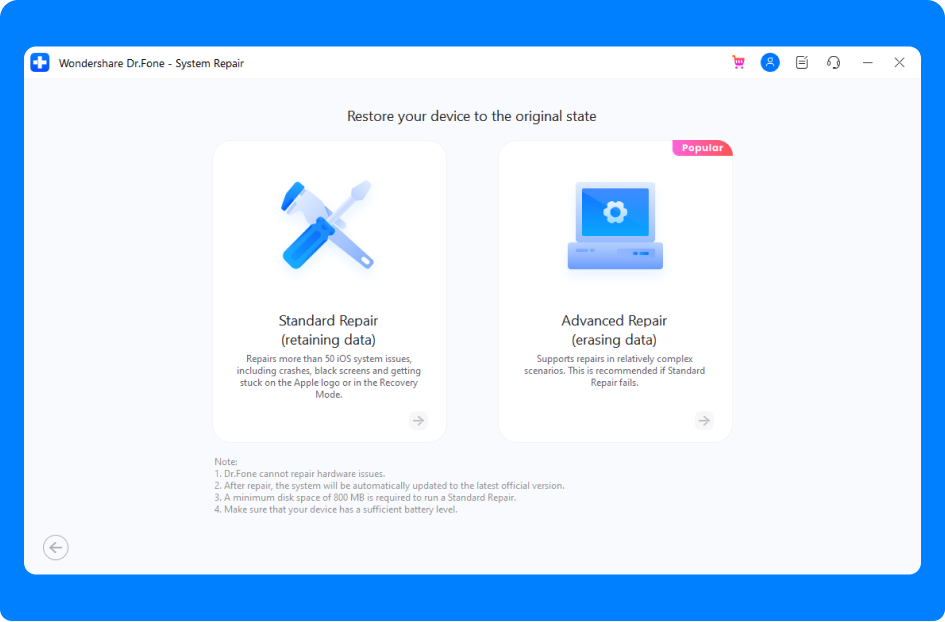The image size is (945, 622).
Task: Click note 'Dr.Fone cannot repair hardware issues'
Action: 300,474
